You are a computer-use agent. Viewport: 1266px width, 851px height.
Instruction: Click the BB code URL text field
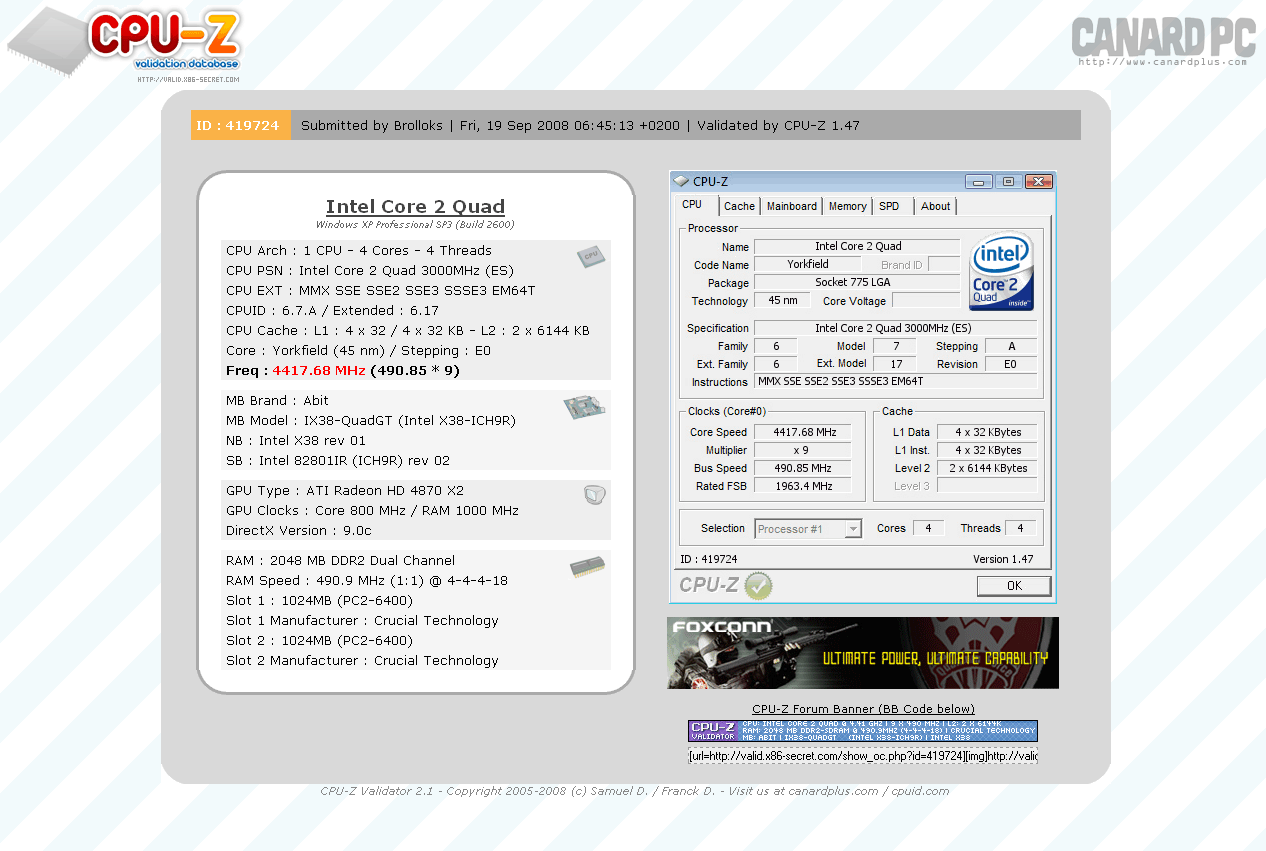pos(863,756)
